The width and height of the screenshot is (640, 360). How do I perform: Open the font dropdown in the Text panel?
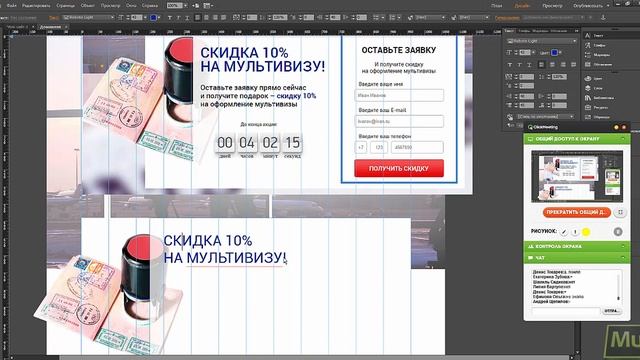pyautogui.click(x=542, y=41)
